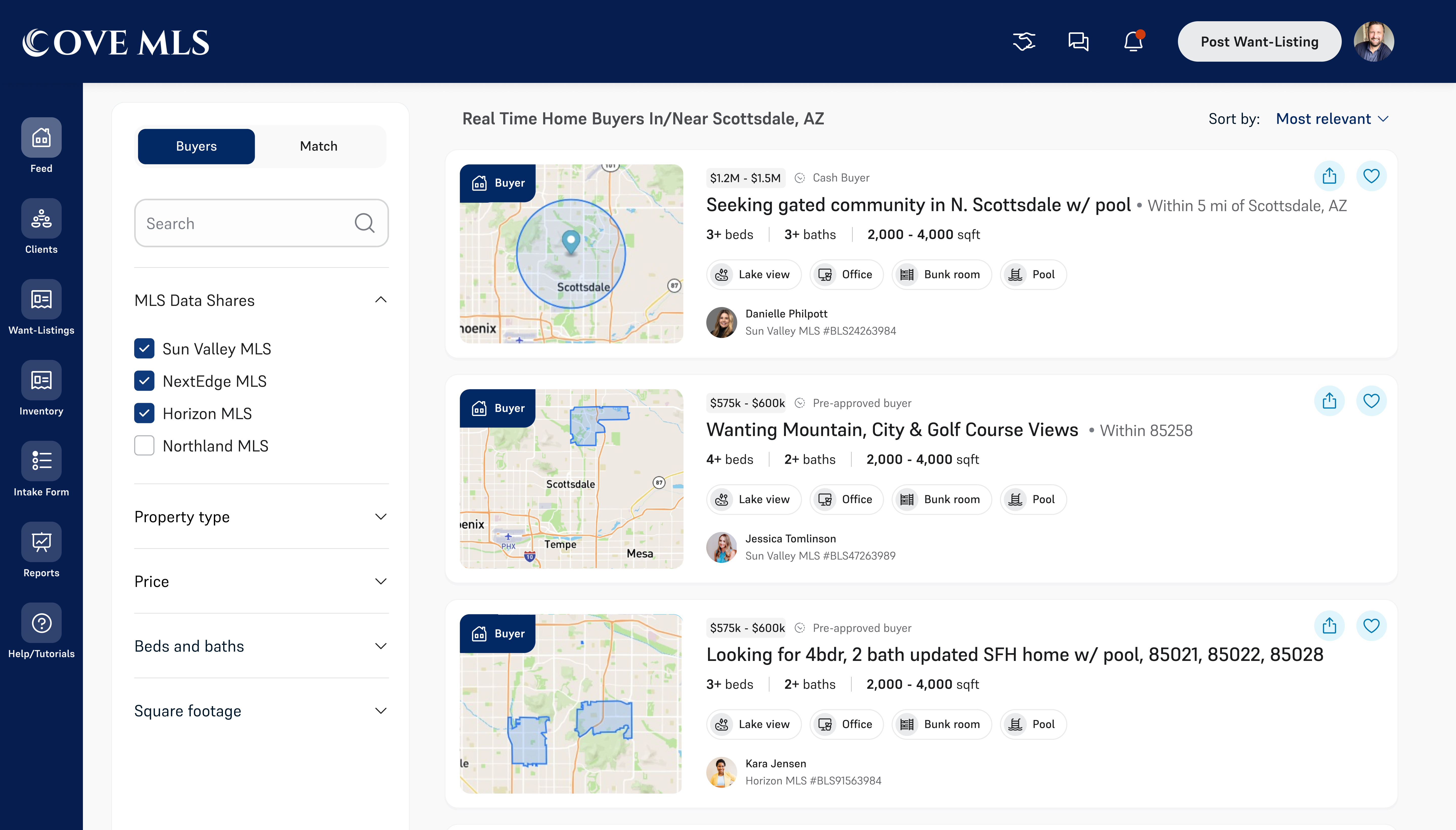Favorite the N. Scottsdale gated community listing
Image resolution: width=1456 pixels, height=830 pixels.
1371,176
